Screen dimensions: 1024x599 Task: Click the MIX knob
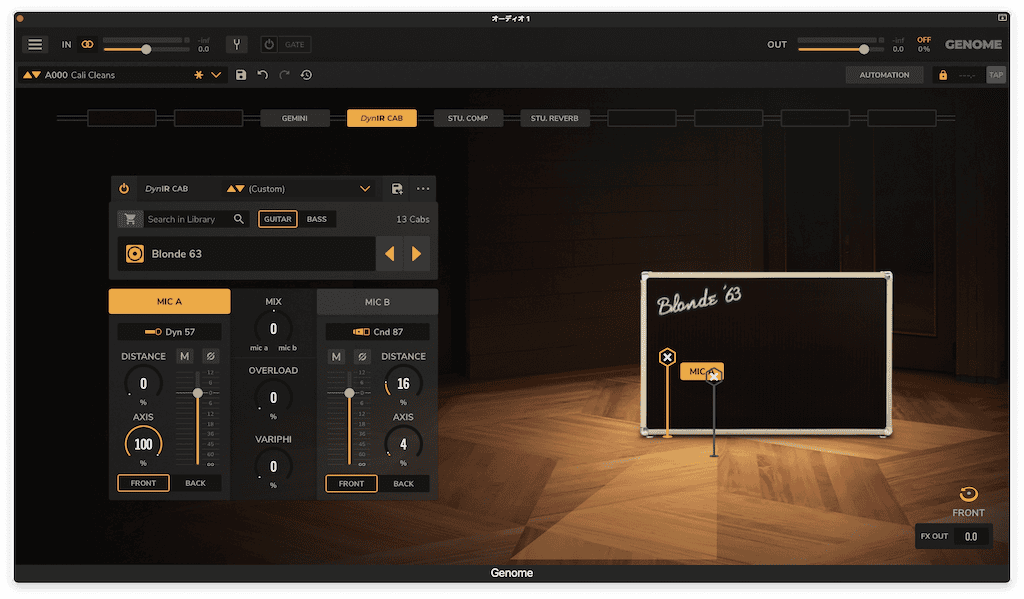tap(273, 329)
